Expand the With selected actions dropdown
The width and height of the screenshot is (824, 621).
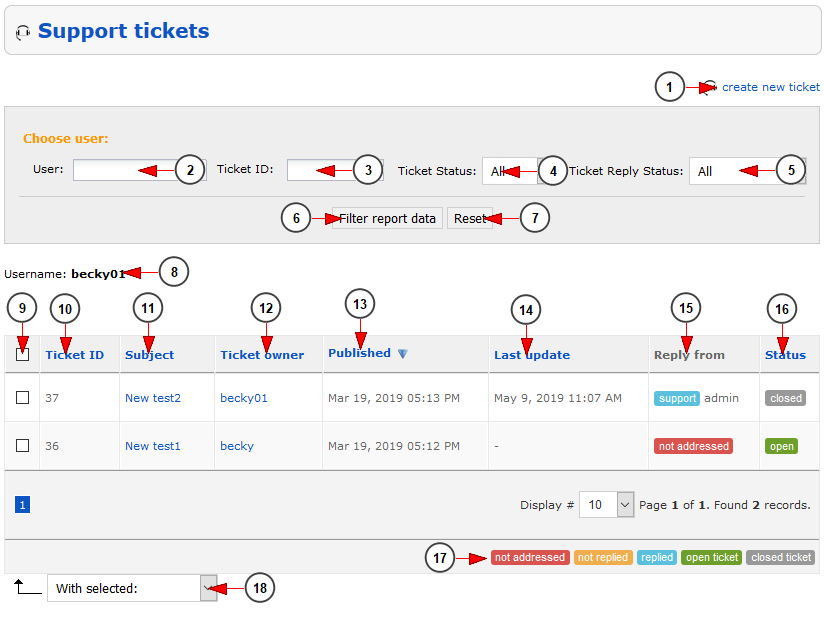point(131,588)
